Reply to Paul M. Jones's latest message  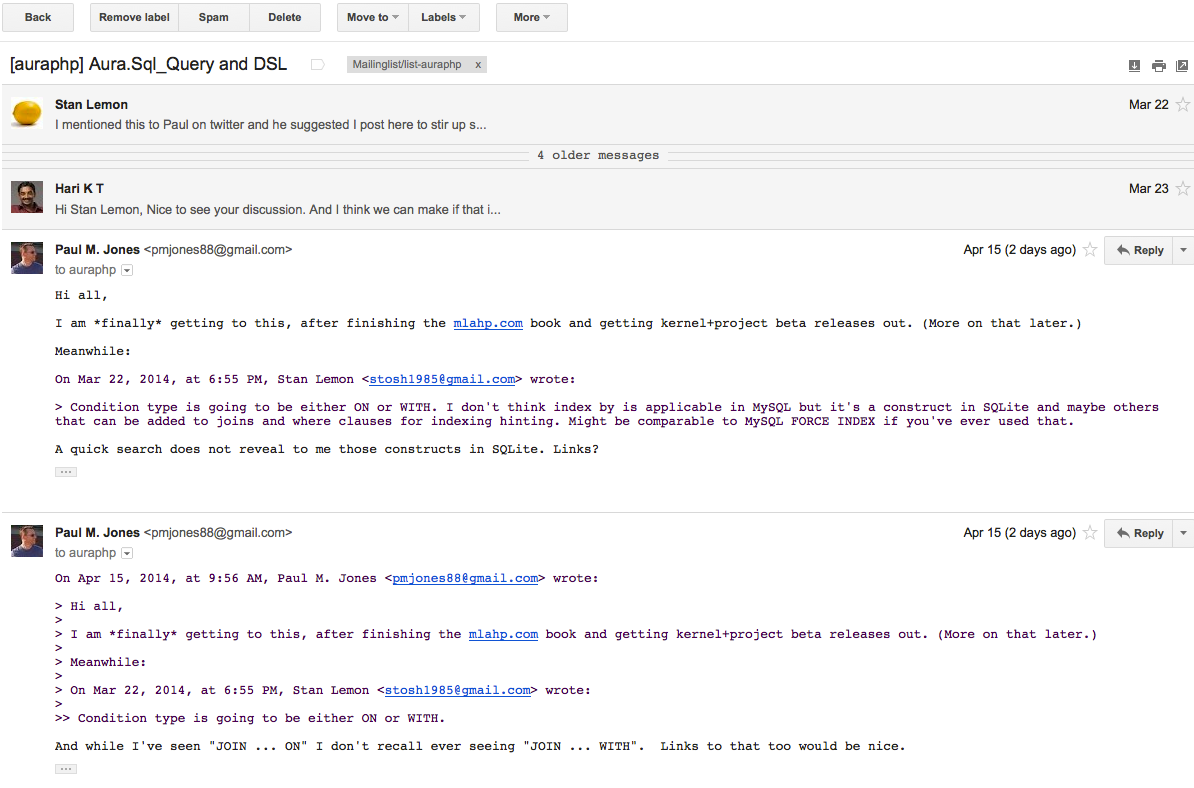(1139, 533)
